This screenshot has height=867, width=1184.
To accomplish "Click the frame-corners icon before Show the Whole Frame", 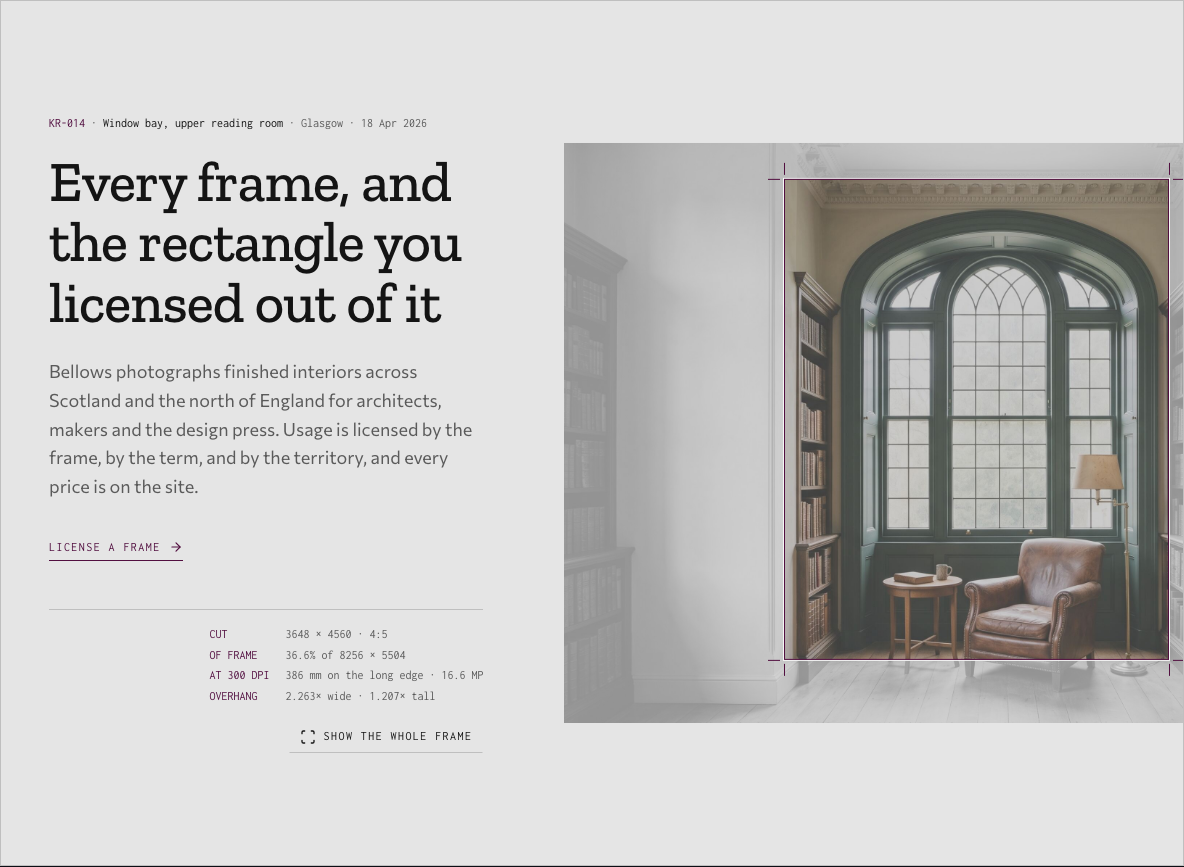I will click(308, 736).
